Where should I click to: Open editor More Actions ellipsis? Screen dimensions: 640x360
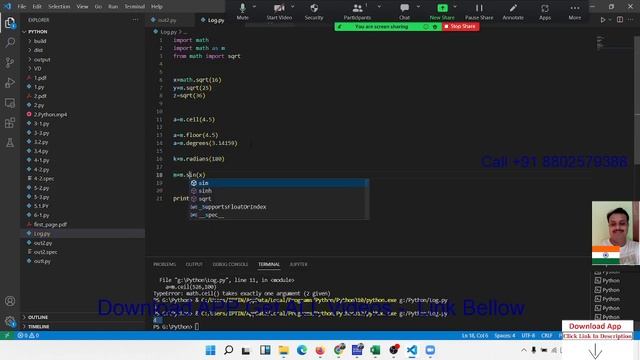pyautogui.click(x=631, y=20)
